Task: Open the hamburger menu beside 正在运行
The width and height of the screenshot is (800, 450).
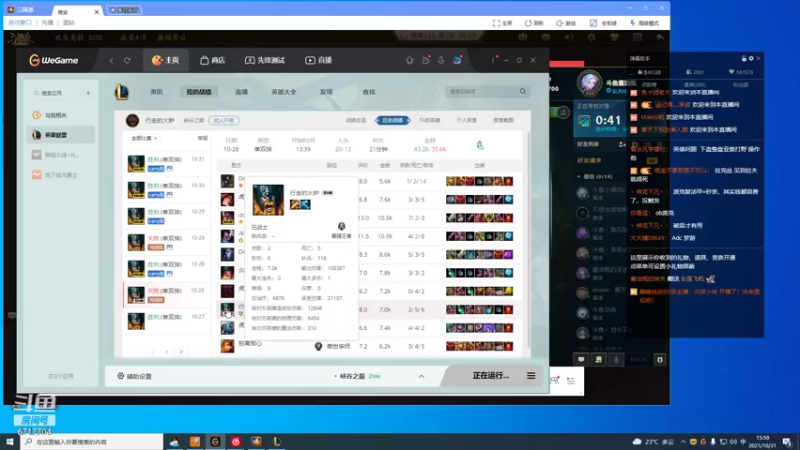Action: click(x=531, y=376)
